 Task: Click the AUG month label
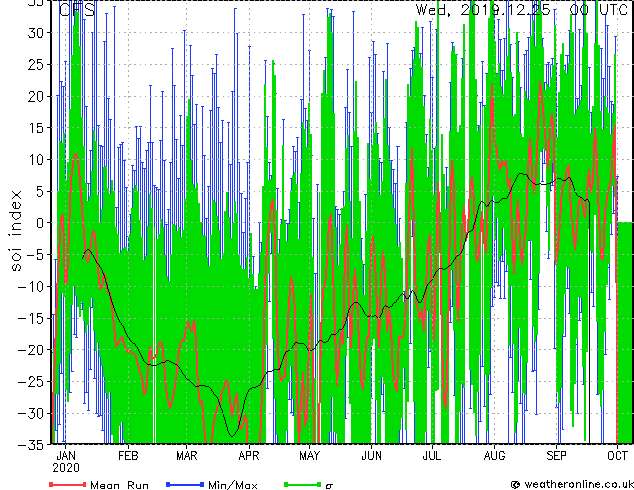pyautogui.click(x=494, y=456)
